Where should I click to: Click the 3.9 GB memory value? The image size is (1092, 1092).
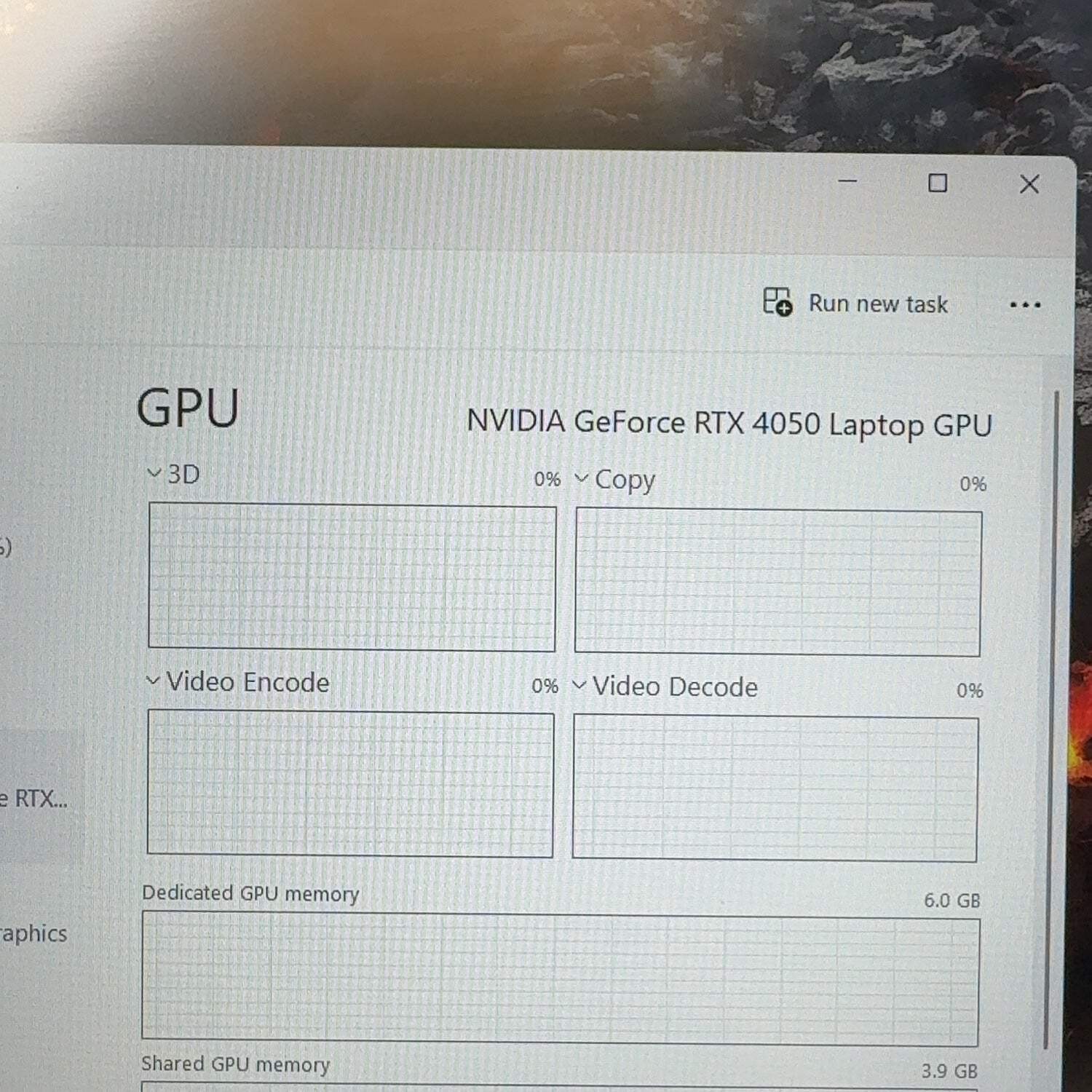click(949, 1072)
